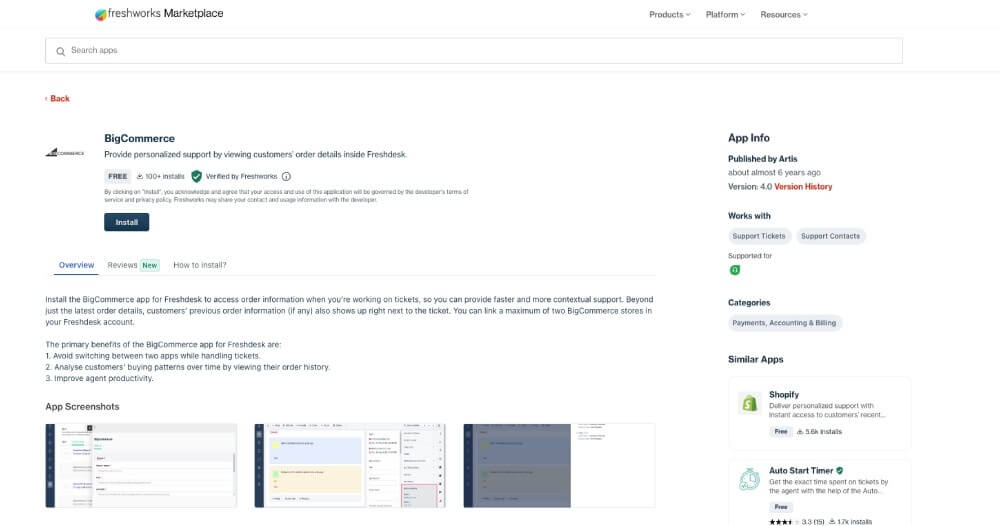Expand the Platform menu
The height and width of the screenshot is (526, 1000).
(725, 15)
